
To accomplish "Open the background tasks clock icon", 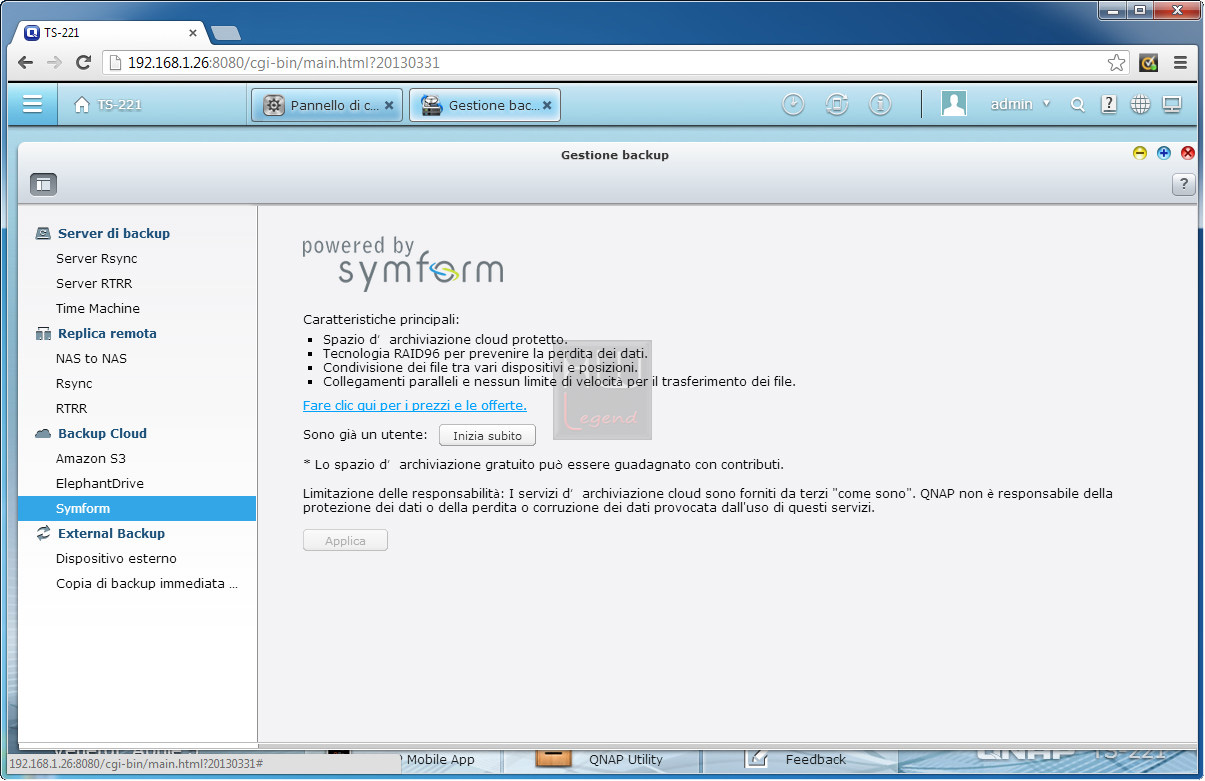I will [793, 105].
